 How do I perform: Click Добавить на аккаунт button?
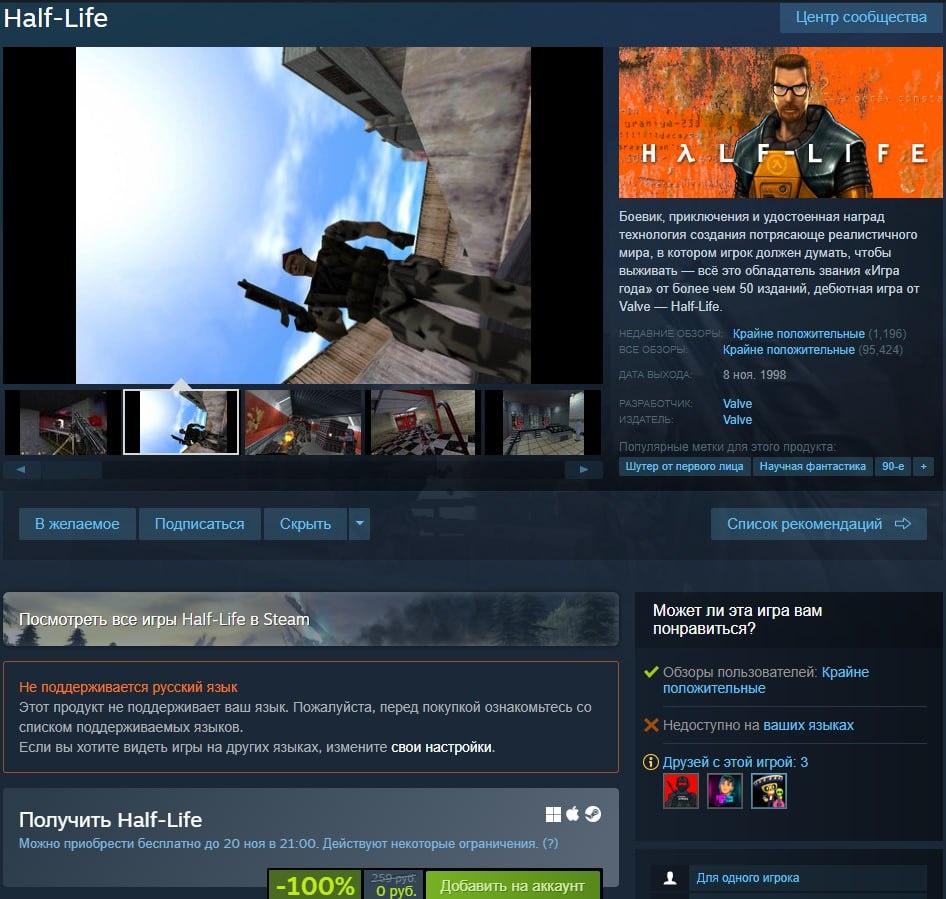pyautogui.click(x=513, y=885)
